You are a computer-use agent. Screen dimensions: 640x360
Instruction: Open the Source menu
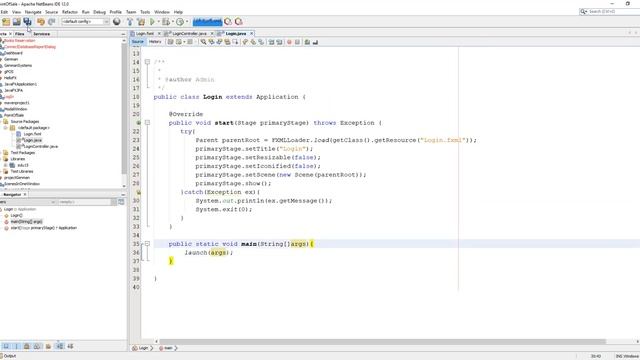click(x=51, y=12)
